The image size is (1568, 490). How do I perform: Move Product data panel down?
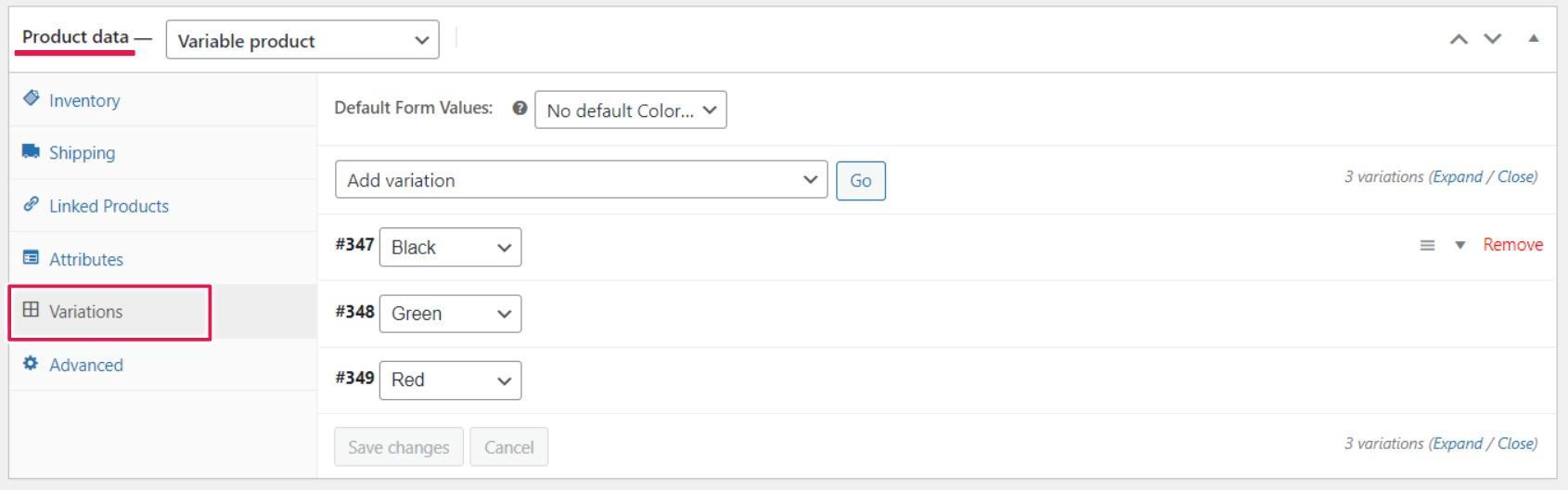[1492, 39]
